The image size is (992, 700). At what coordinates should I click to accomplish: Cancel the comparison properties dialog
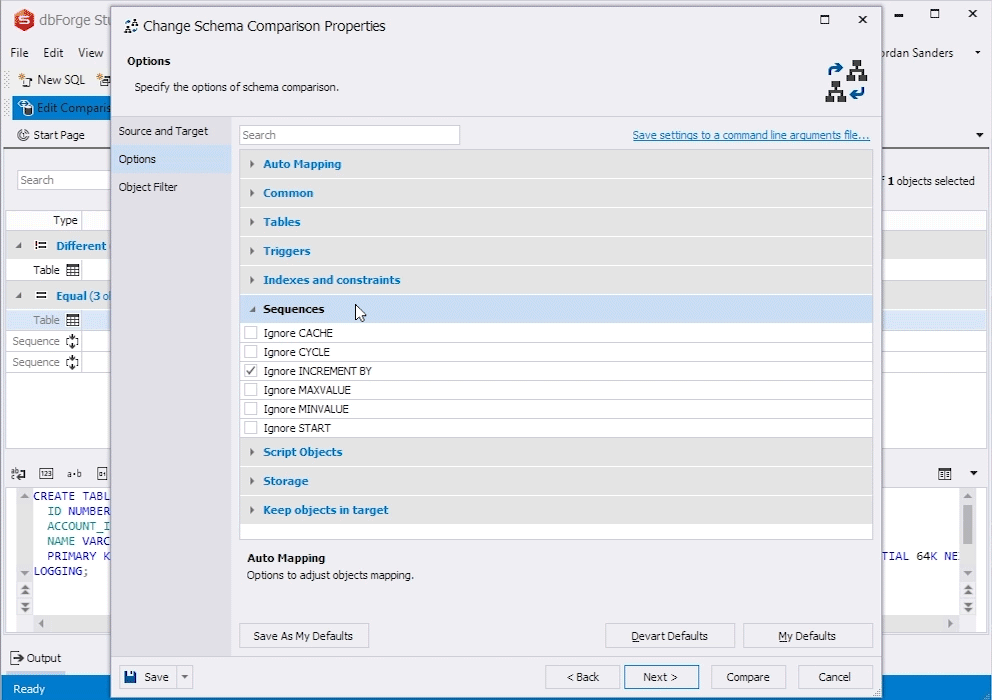[x=834, y=677]
